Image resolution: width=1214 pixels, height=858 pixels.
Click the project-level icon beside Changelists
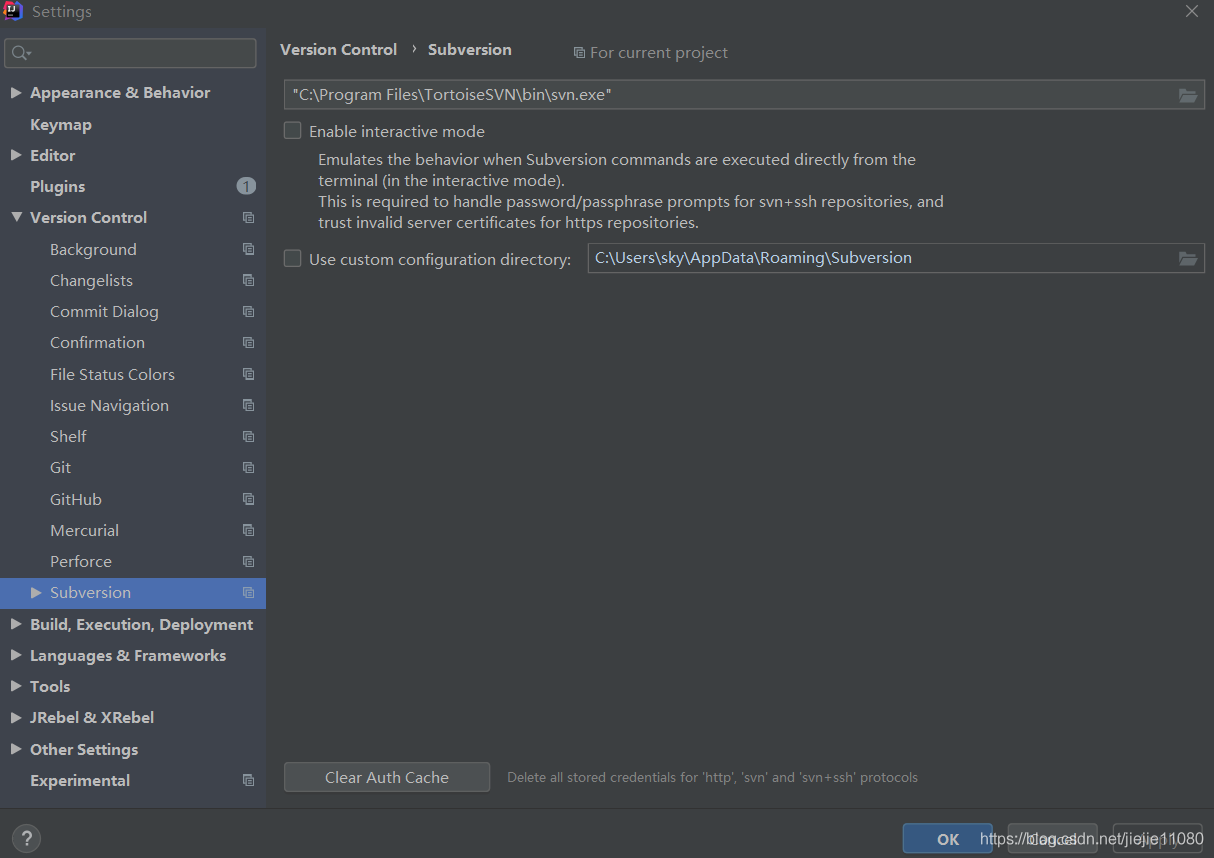pyautogui.click(x=248, y=281)
